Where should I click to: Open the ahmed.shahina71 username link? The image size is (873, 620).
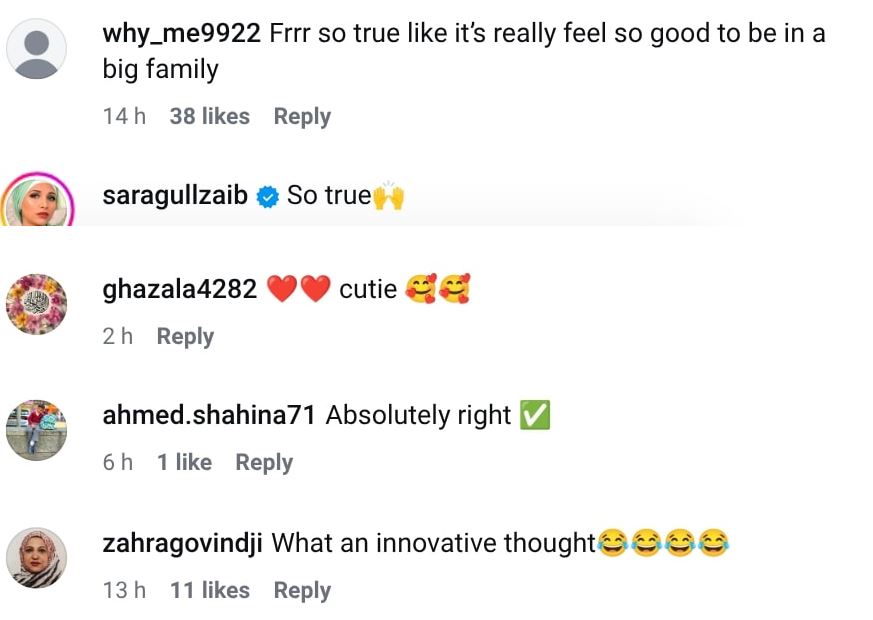tap(210, 415)
